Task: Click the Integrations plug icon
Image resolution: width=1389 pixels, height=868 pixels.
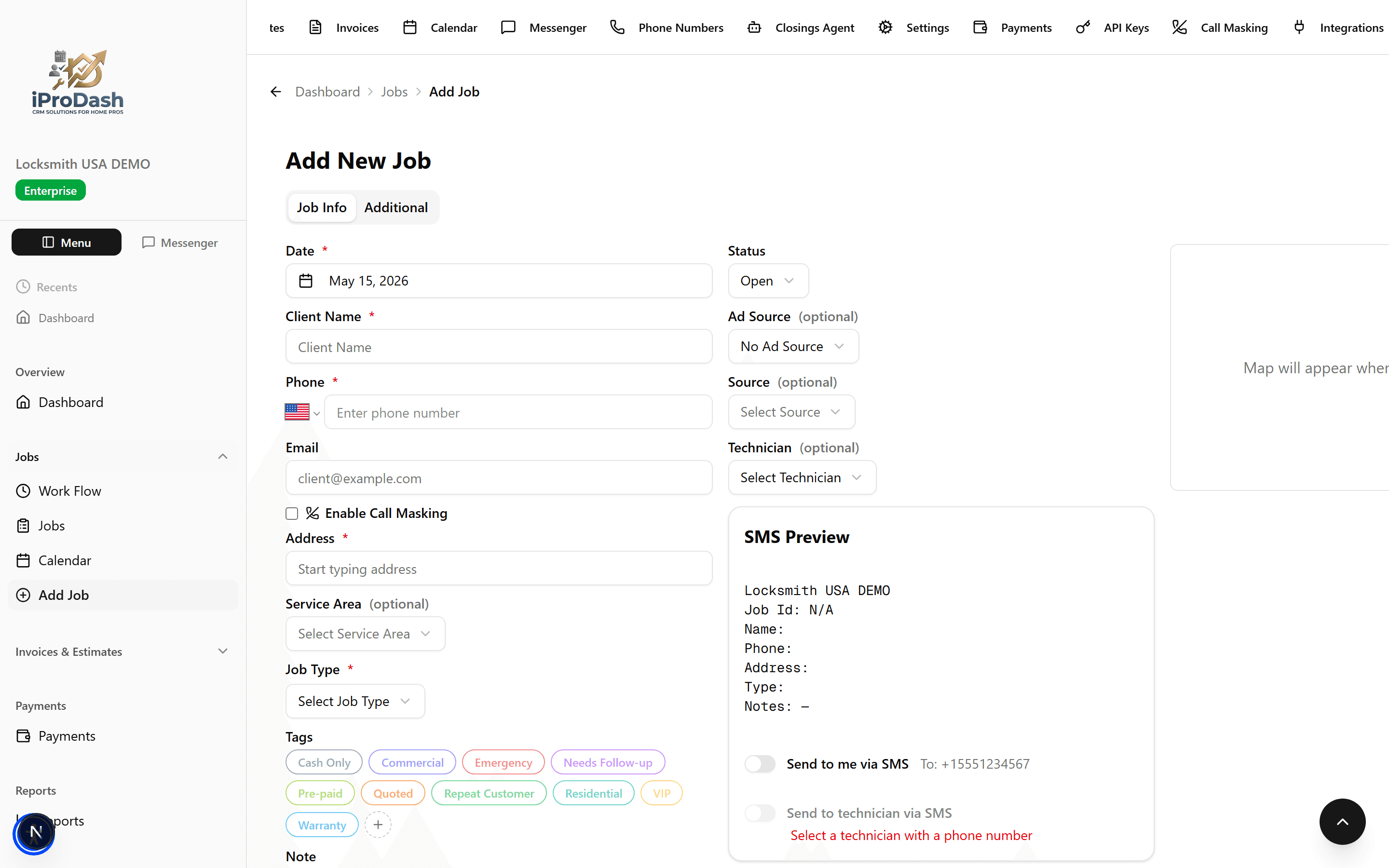Action: coord(1299,27)
